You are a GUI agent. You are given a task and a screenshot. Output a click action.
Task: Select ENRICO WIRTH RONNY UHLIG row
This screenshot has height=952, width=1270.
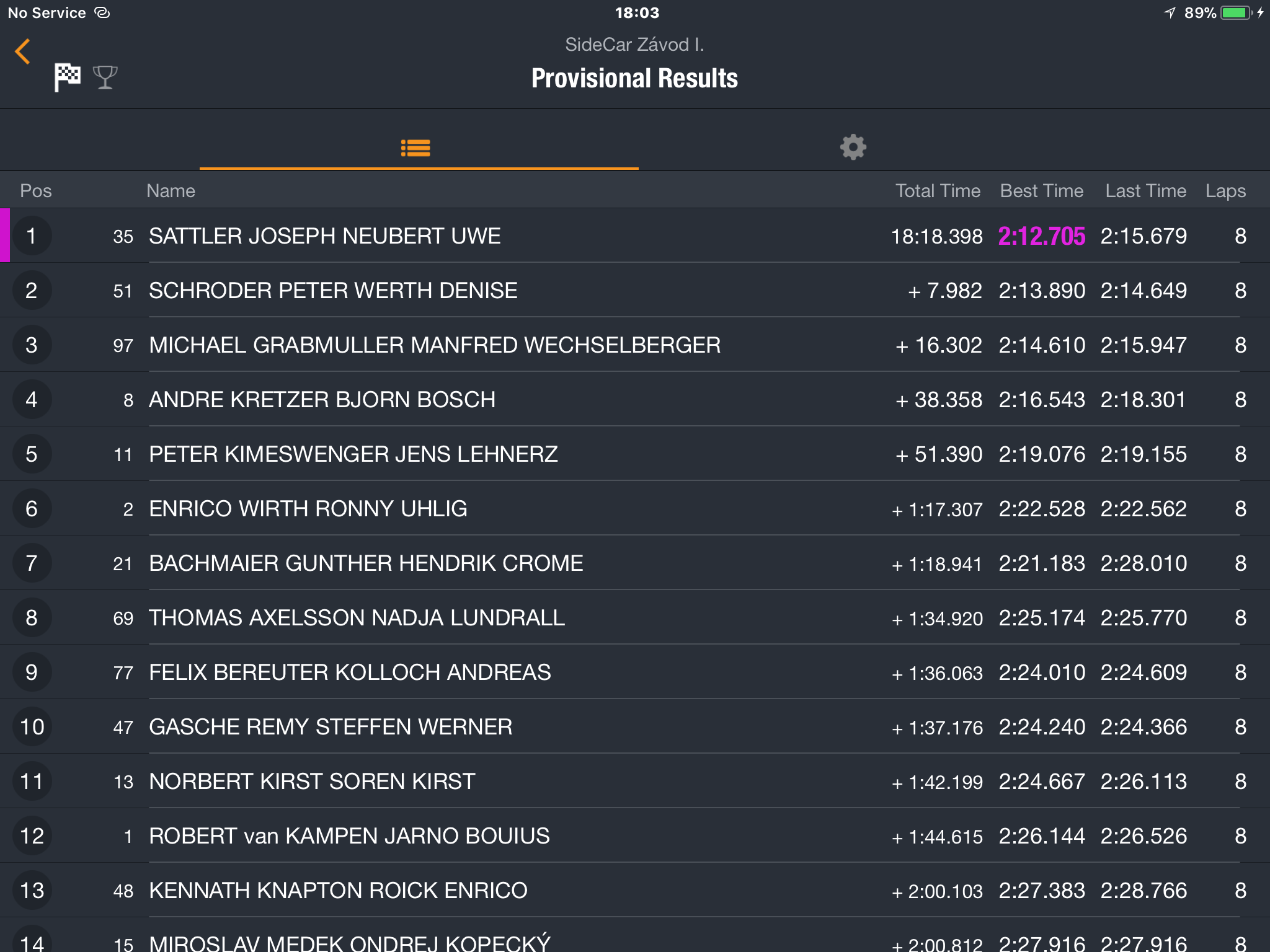[635, 508]
